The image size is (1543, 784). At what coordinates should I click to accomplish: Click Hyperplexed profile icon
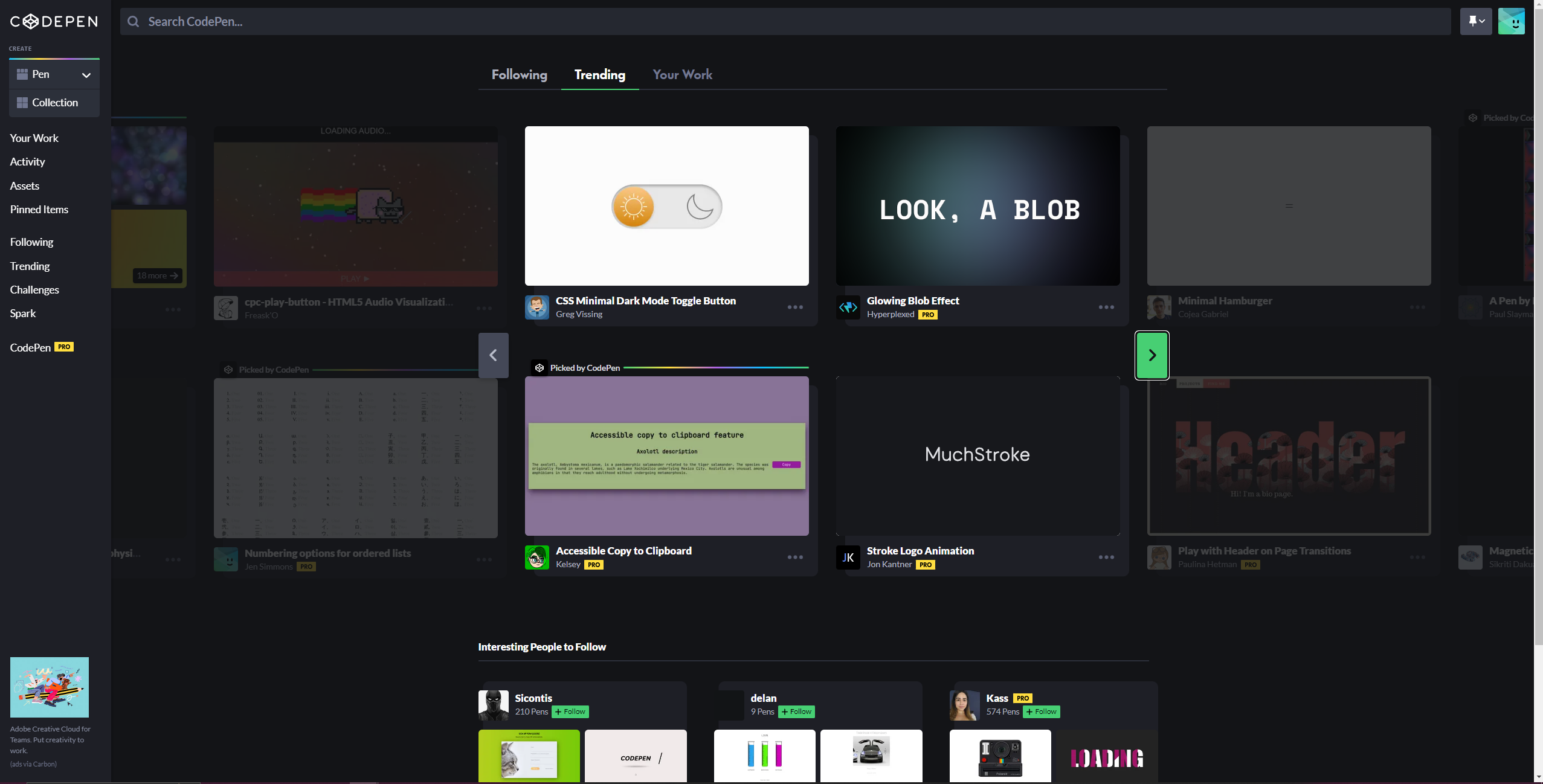[848, 307]
